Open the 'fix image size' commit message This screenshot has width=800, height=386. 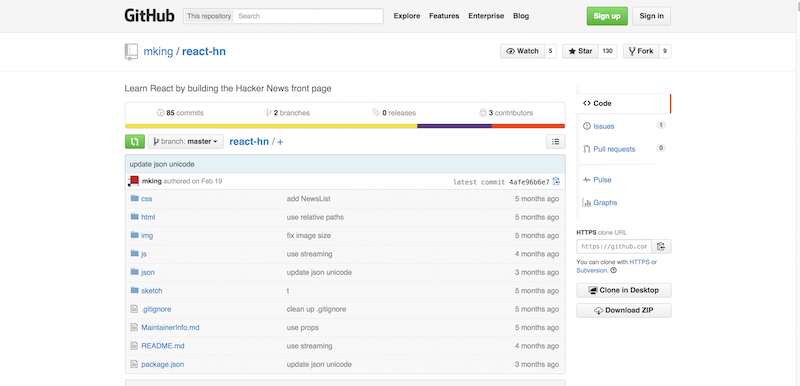point(309,235)
